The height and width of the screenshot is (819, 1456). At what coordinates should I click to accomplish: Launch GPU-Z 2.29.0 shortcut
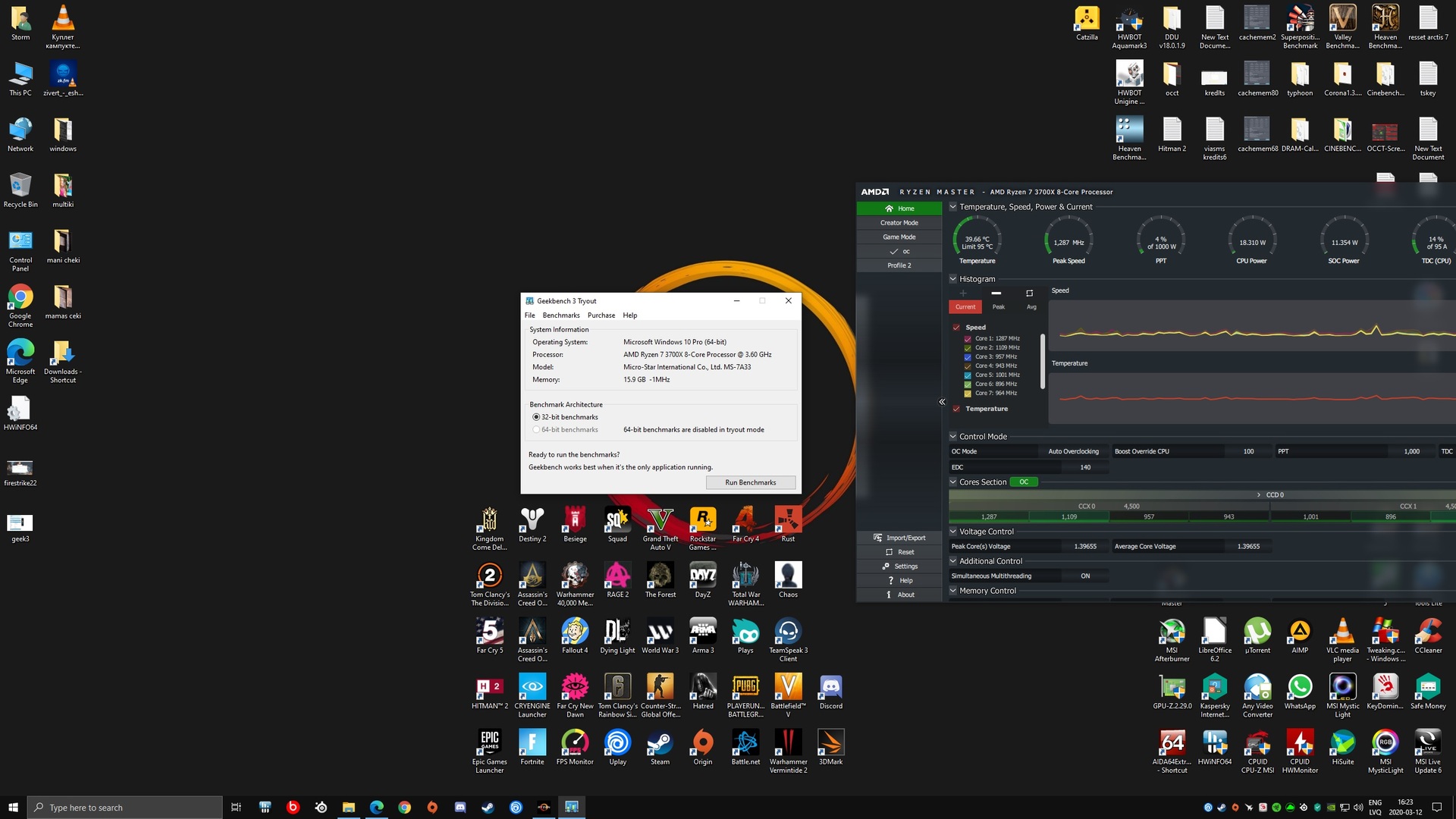click(x=1172, y=692)
